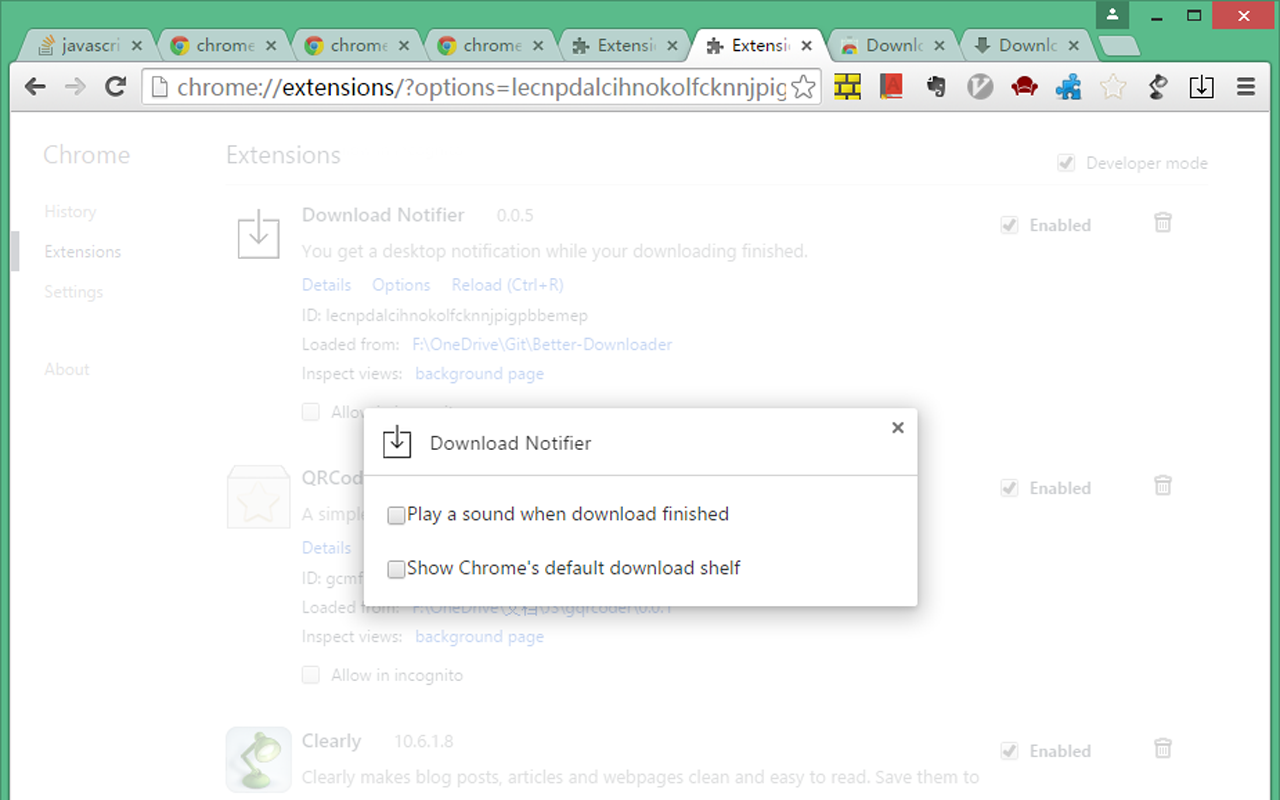Open the Chrome hamburger menu
This screenshot has width=1280, height=800.
[x=1246, y=87]
